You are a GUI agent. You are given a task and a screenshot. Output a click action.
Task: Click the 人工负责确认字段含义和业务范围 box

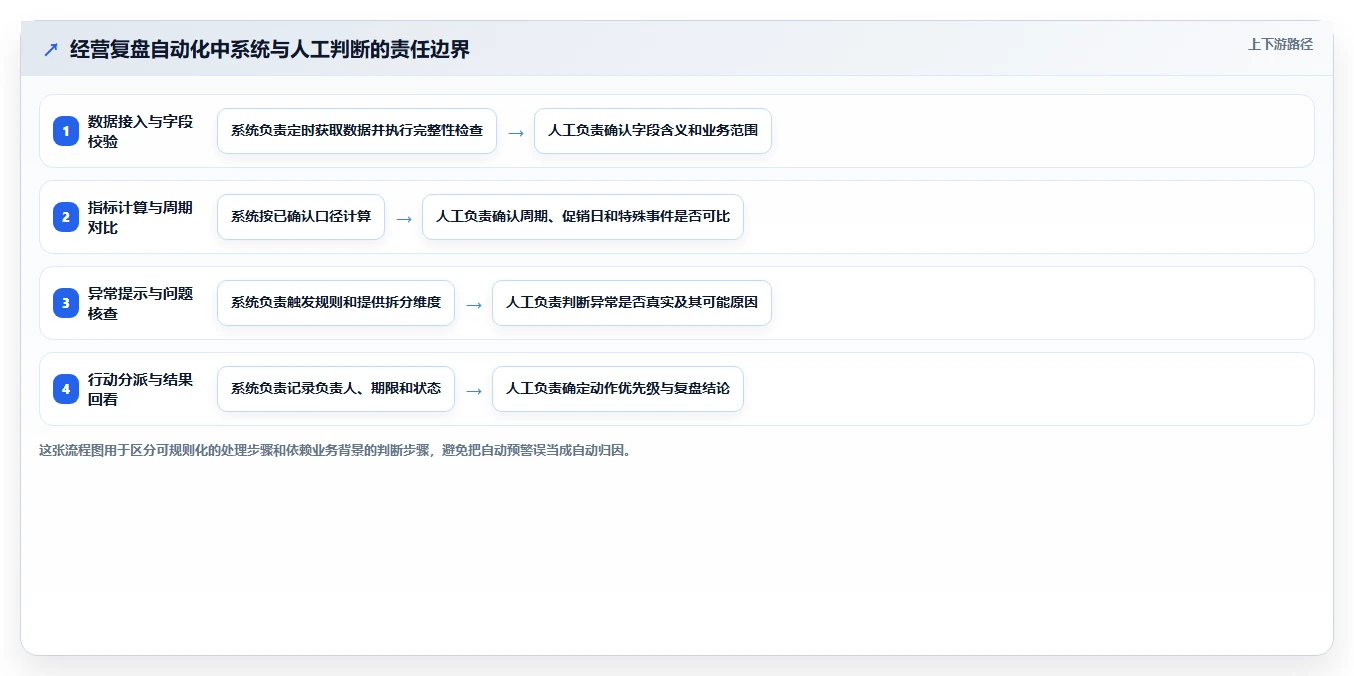653,131
